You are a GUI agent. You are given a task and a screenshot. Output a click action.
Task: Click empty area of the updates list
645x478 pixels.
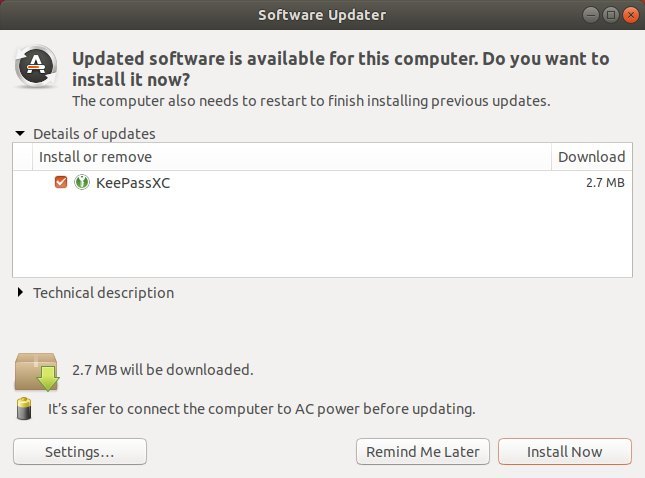pos(322,234)
